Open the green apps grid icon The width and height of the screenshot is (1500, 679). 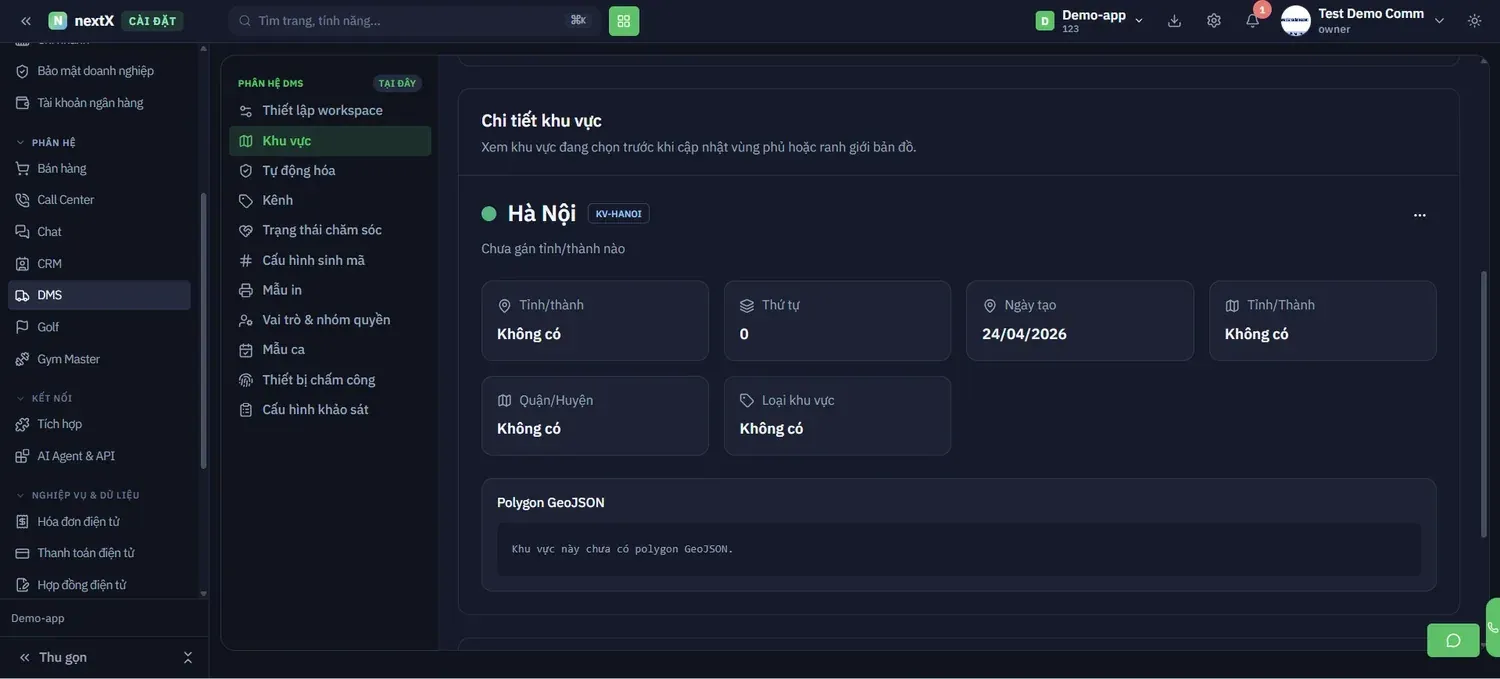click(624, 21)
